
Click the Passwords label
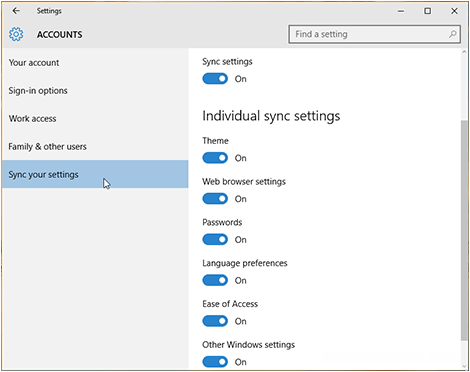pyautogui.click(x=222, y=222)
